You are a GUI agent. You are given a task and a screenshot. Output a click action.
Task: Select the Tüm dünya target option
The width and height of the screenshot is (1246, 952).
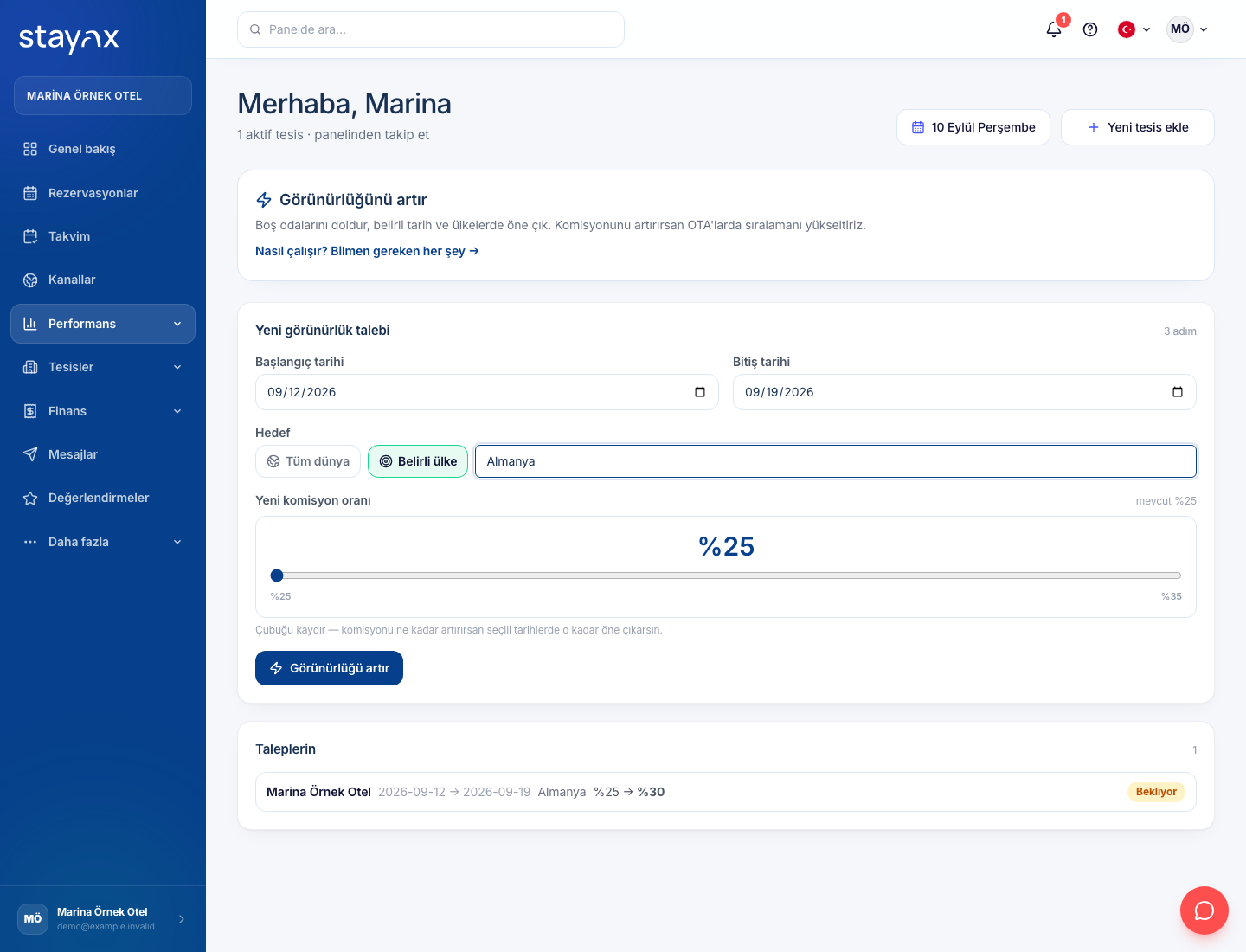[x=308, y=461]
